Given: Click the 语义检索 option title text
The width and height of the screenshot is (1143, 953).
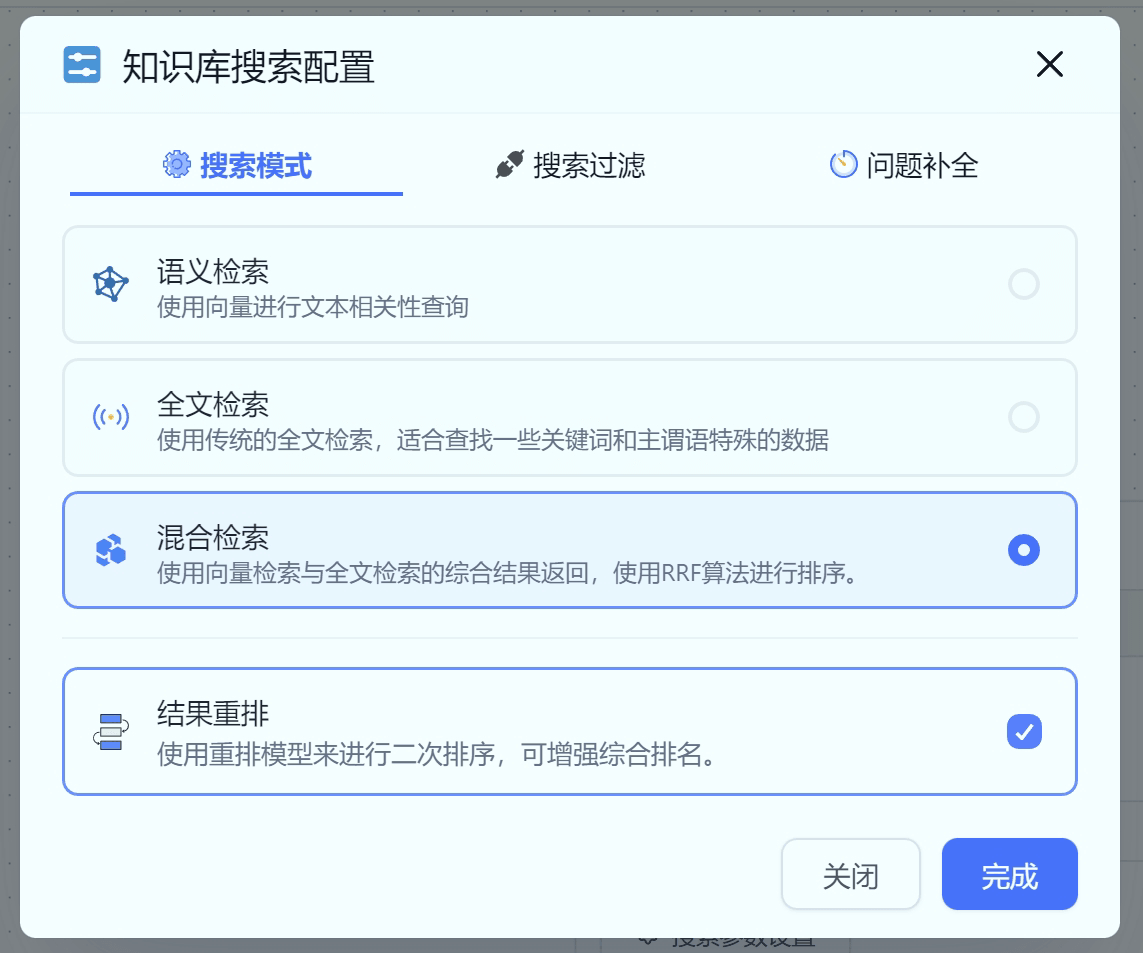Looking at the screenshot, I should point(213,271).
